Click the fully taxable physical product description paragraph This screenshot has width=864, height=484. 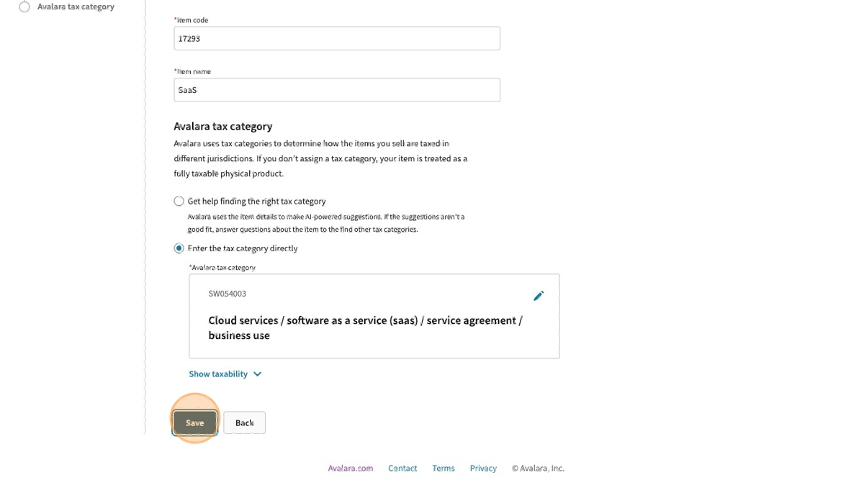click(320, 158)
